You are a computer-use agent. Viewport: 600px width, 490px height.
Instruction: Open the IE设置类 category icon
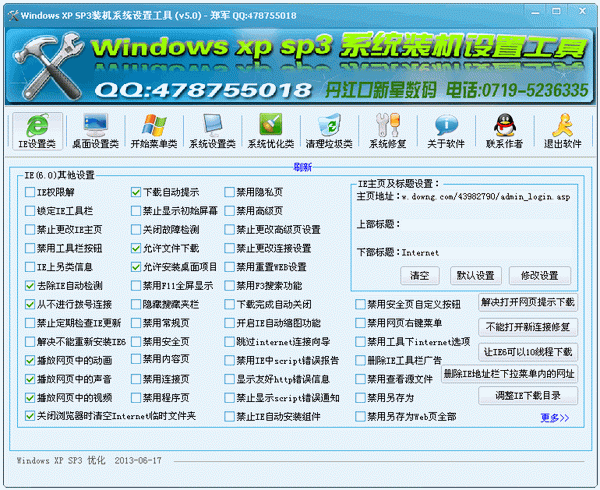point(37,131)
